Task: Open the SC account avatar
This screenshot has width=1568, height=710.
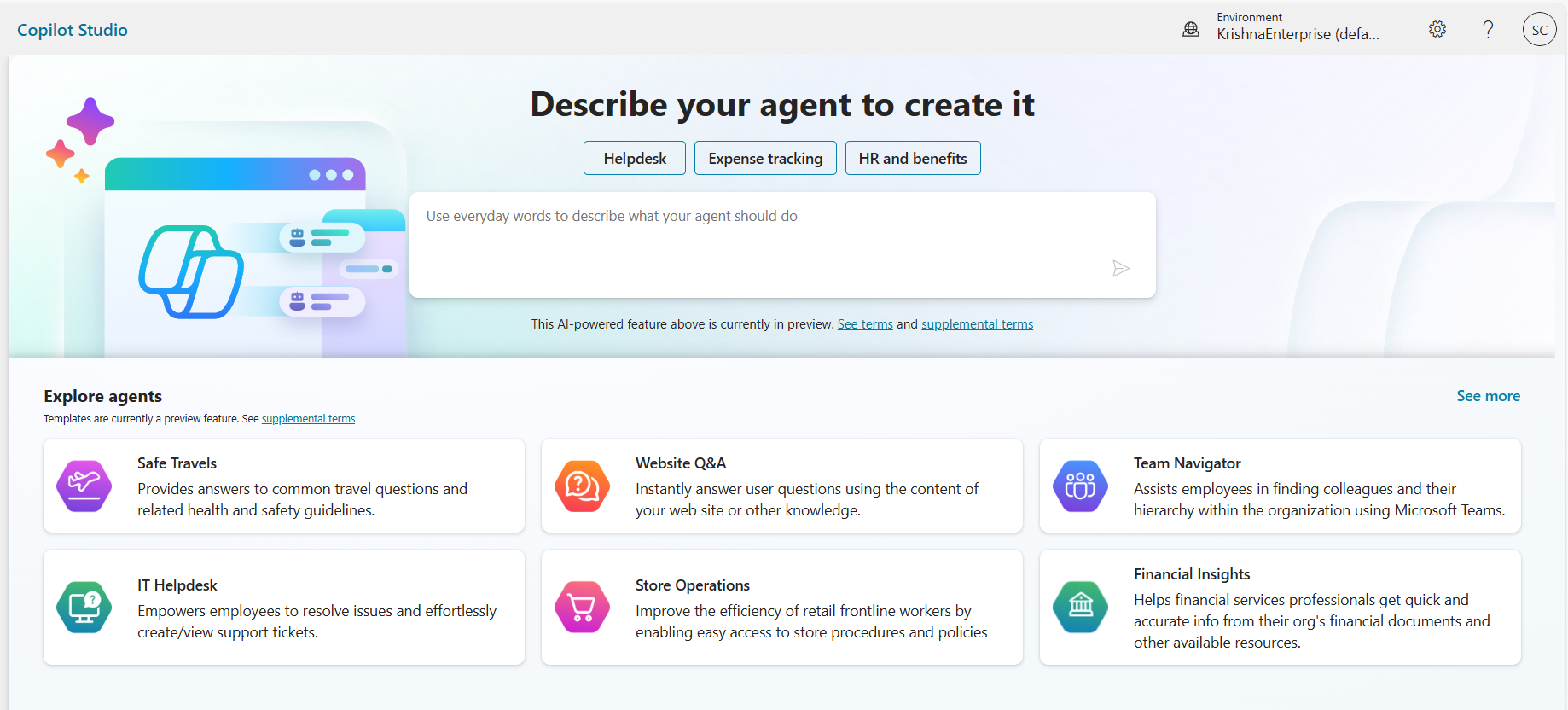Action: [1539, 29]
